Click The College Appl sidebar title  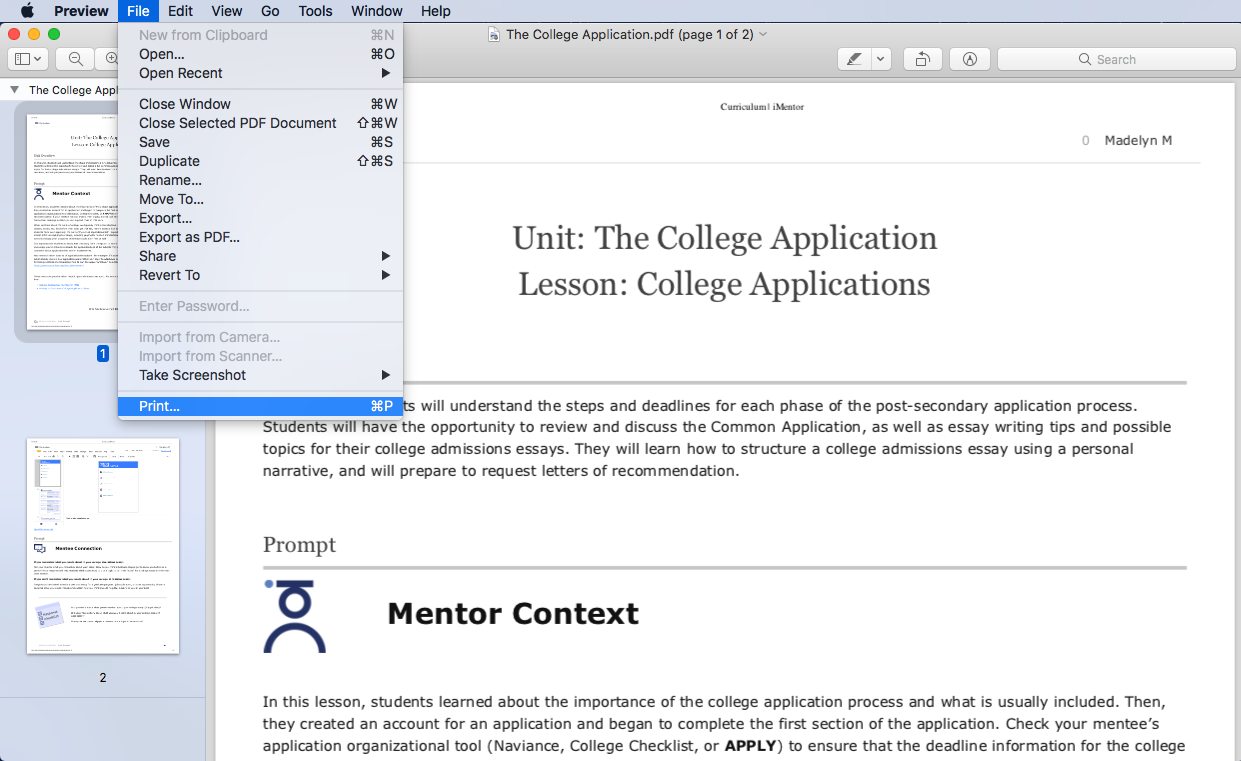pyautogui.click(x=74, y=90)
